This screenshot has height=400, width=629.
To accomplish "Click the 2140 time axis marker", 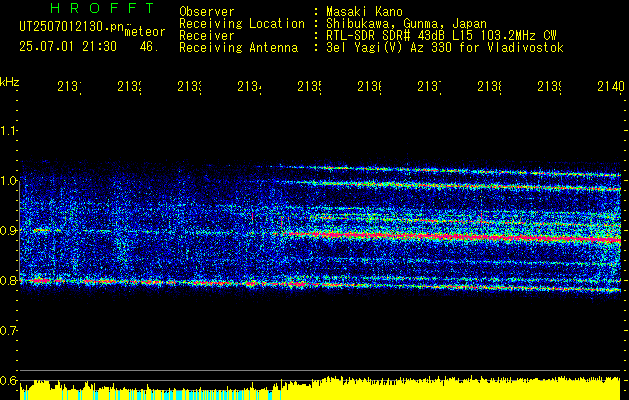I will point(611,87).
